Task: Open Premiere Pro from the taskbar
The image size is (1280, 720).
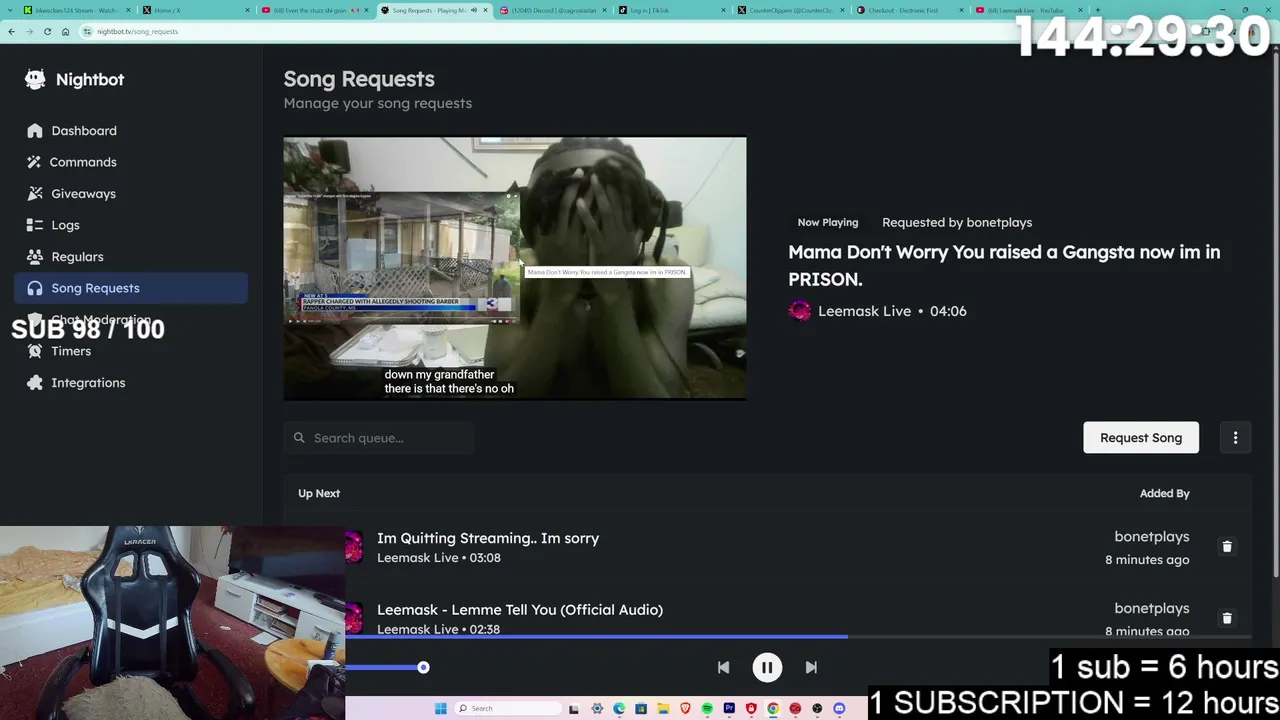Action: coord(729,709)
